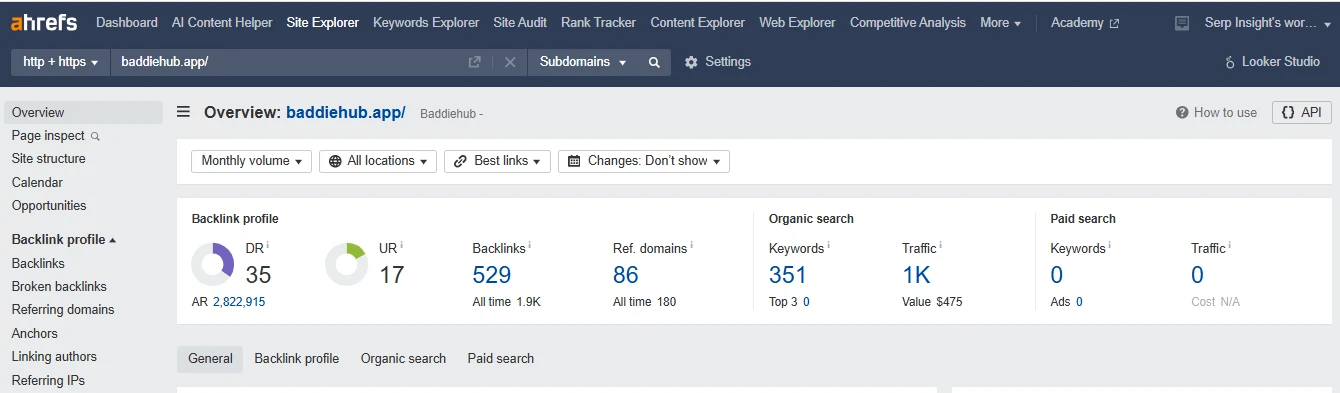Open Referring domains in sidebar
Viewport: 1340px width, 393px height.
pyautogui.click(x=63, y=310)
